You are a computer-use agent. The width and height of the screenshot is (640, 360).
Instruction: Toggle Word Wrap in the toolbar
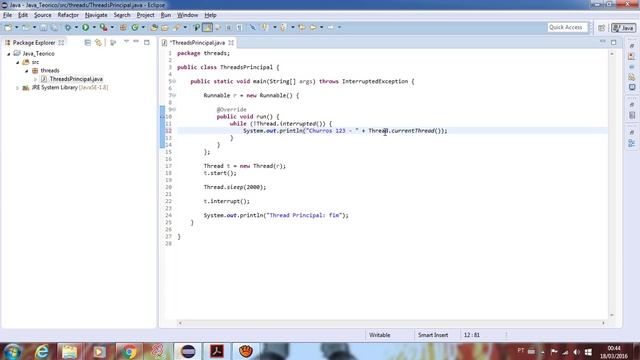218,27
